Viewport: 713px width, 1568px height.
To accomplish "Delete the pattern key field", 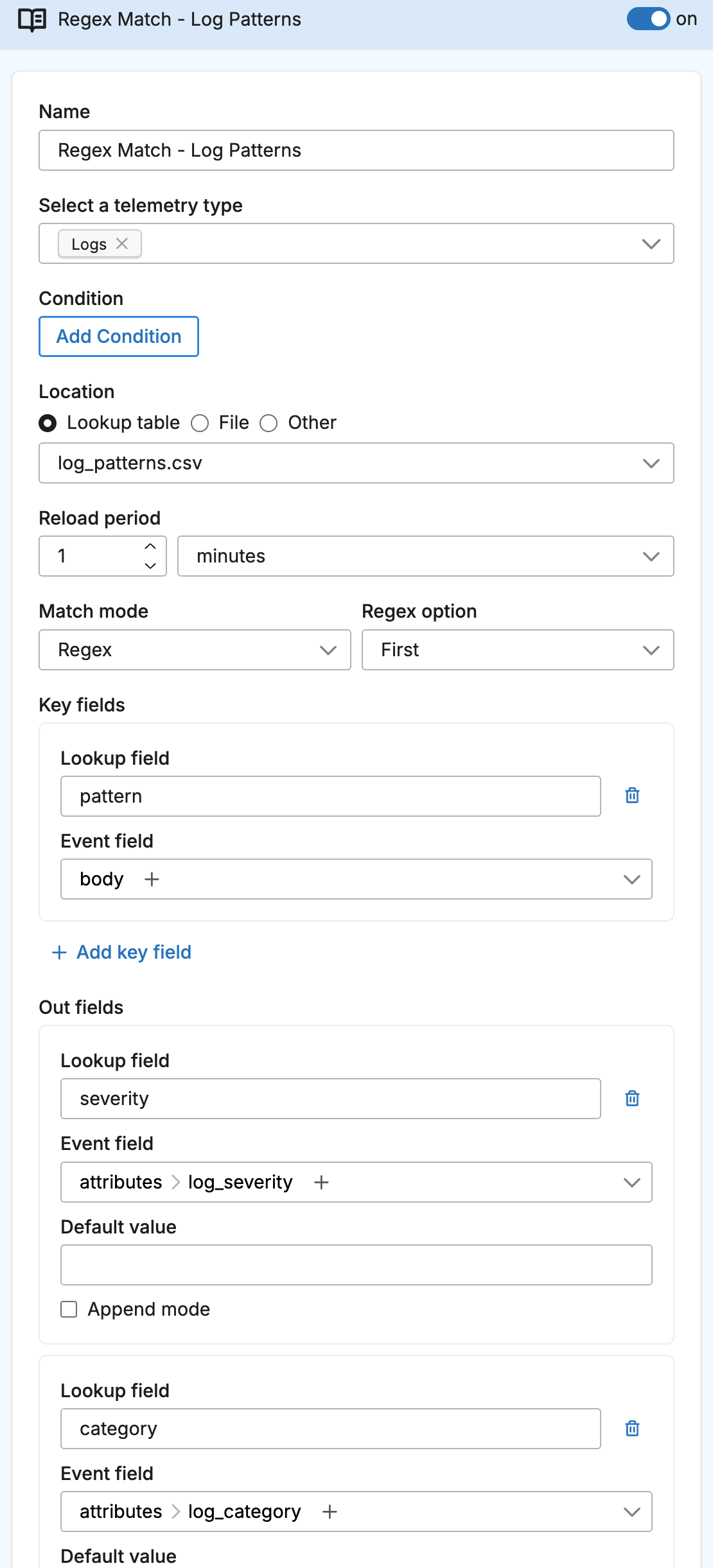I will pyautogui.click(x=632, y=796).
